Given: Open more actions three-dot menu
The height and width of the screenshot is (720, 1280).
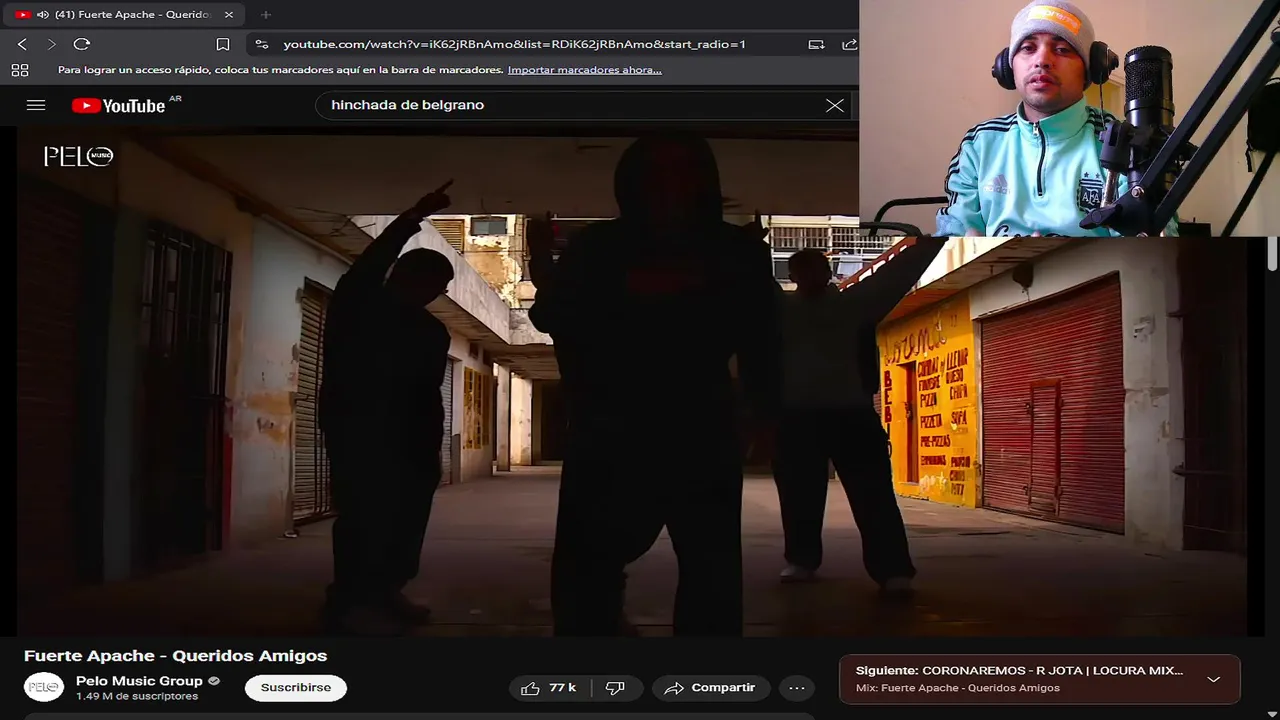Looking at the screenshot, I should click(797, 688).
